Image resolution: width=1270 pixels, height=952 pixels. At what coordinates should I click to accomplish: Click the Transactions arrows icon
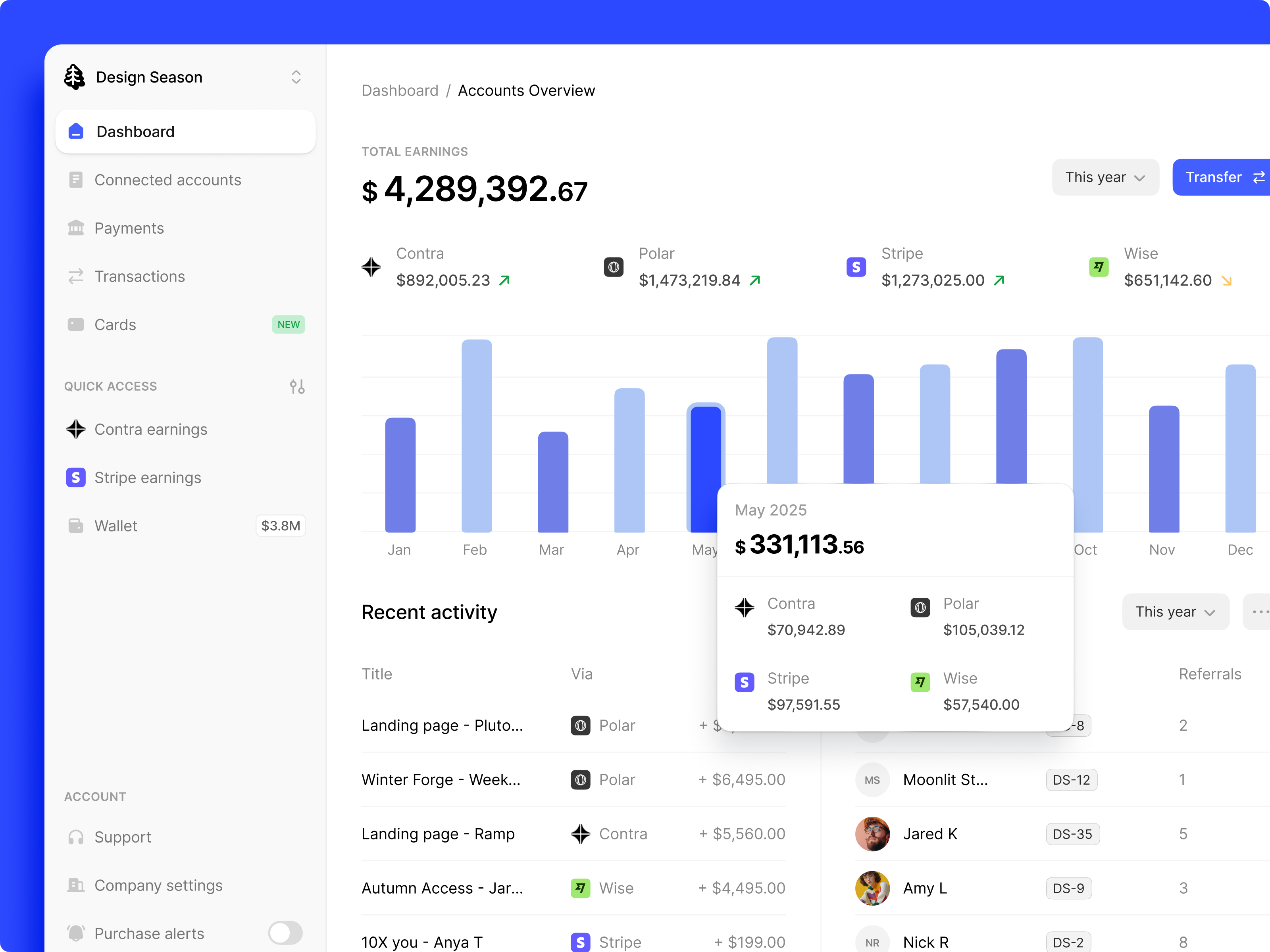pyautogui.click(x=76, y=276)
